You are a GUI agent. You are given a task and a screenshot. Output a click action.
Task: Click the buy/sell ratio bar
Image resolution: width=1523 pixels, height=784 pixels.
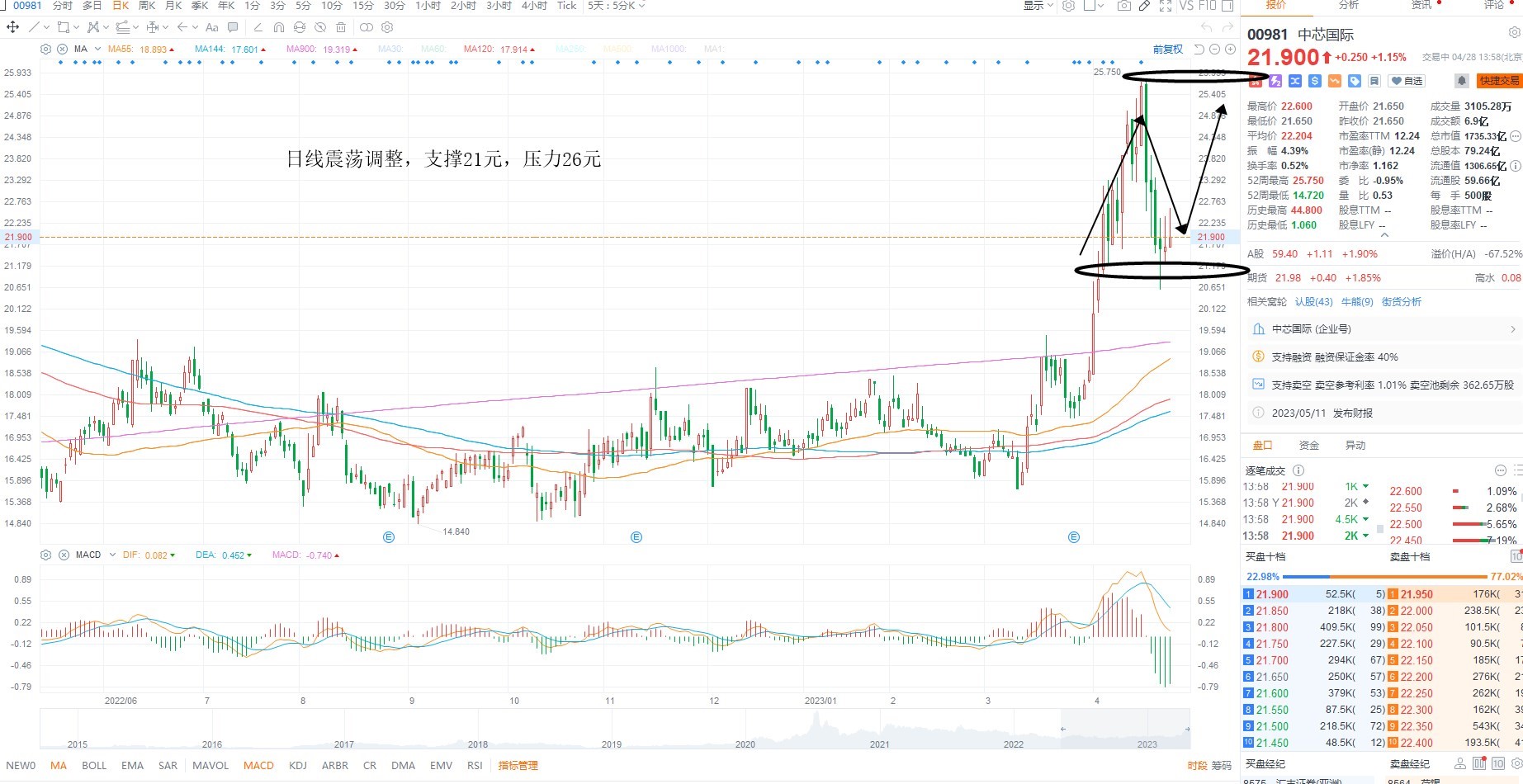pos(1384,577)
